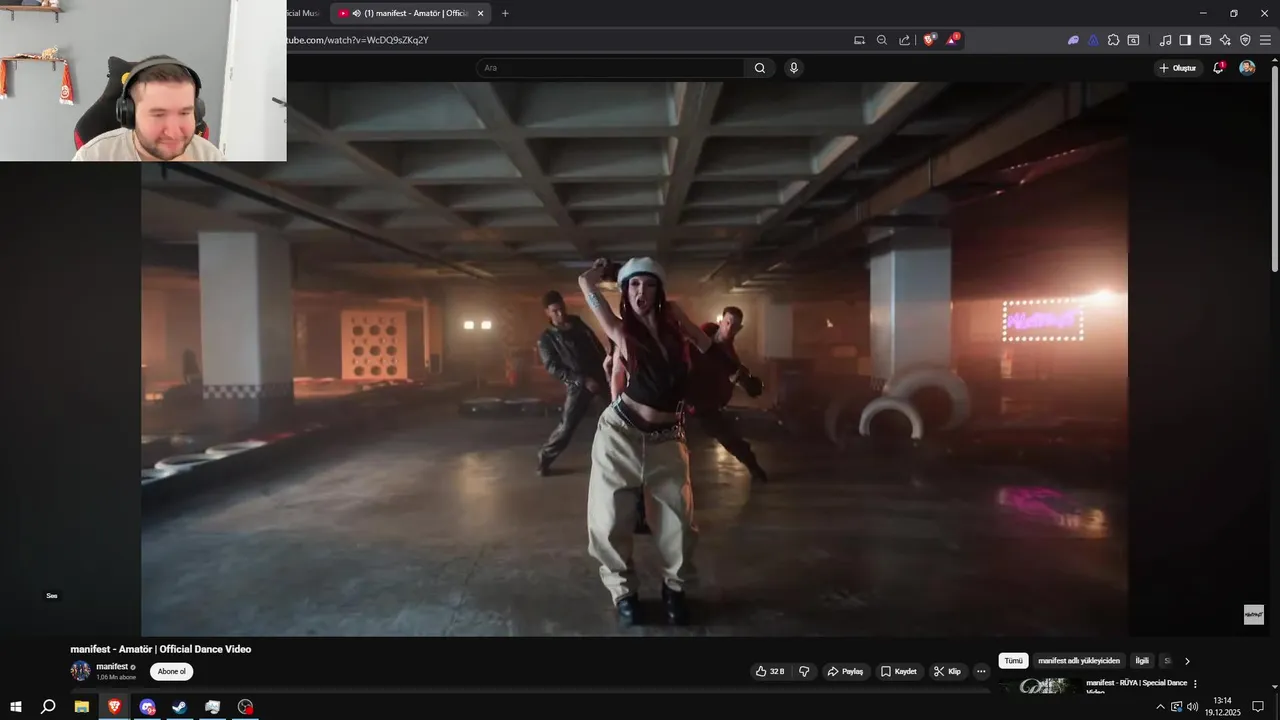The image size is (1280, 720).
Task: Save the video with Kaydet
Action: 898,672
